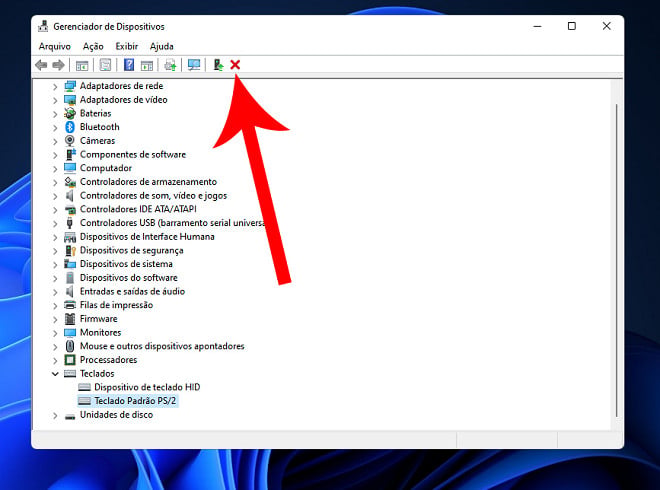Select Adaptadores de vídeo label
Screen dimensions: 660x490
tap(124, 100)
